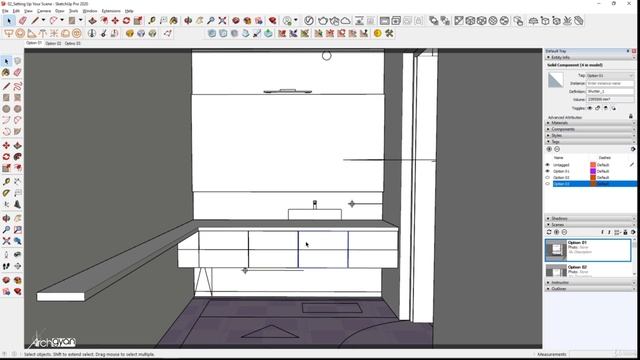The height and width of the screenshot is (360, 640).
Task: Click the Untagged tag color swatch
Action: pos(593,165)
